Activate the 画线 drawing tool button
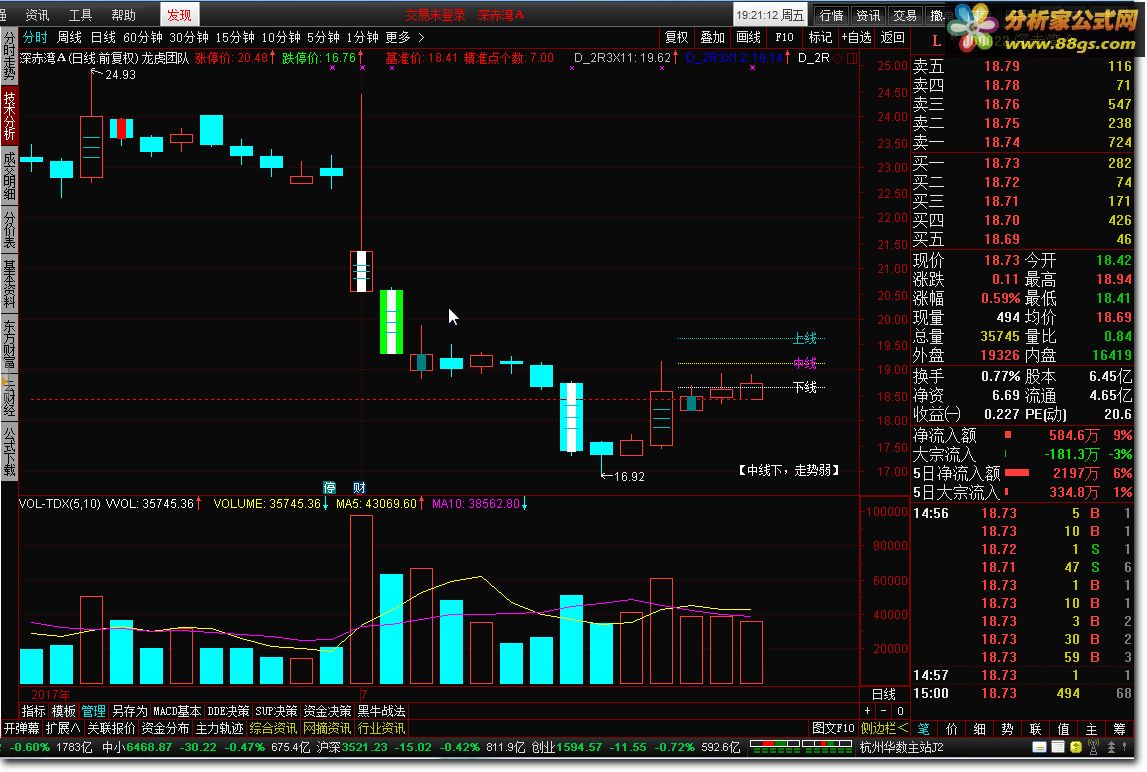This screenshot has width=1147, height=772. [748, 37]
